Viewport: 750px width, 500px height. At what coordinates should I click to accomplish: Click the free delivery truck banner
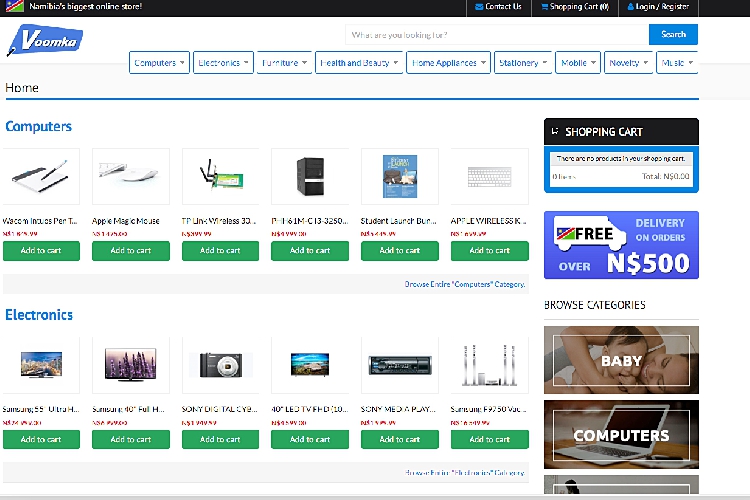pyautogui.click(x=620, y=245)
